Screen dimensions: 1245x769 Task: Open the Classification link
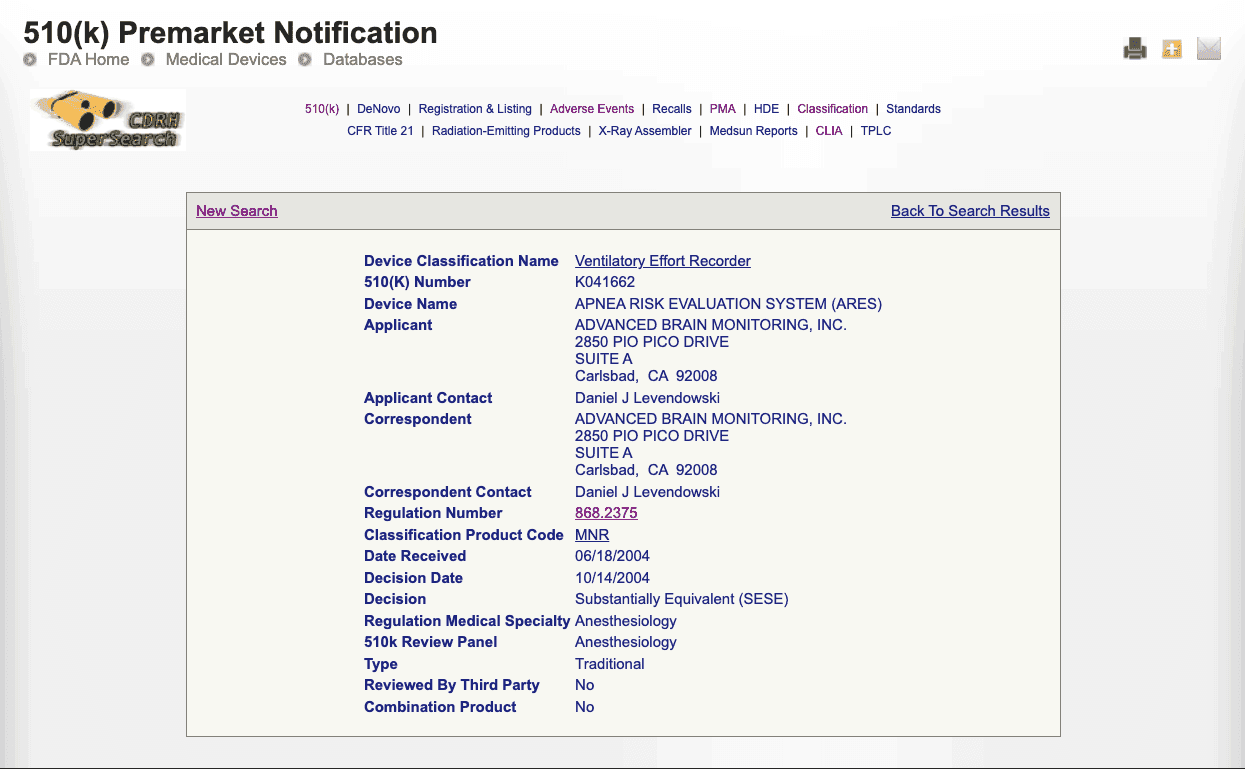coord(832,109)
